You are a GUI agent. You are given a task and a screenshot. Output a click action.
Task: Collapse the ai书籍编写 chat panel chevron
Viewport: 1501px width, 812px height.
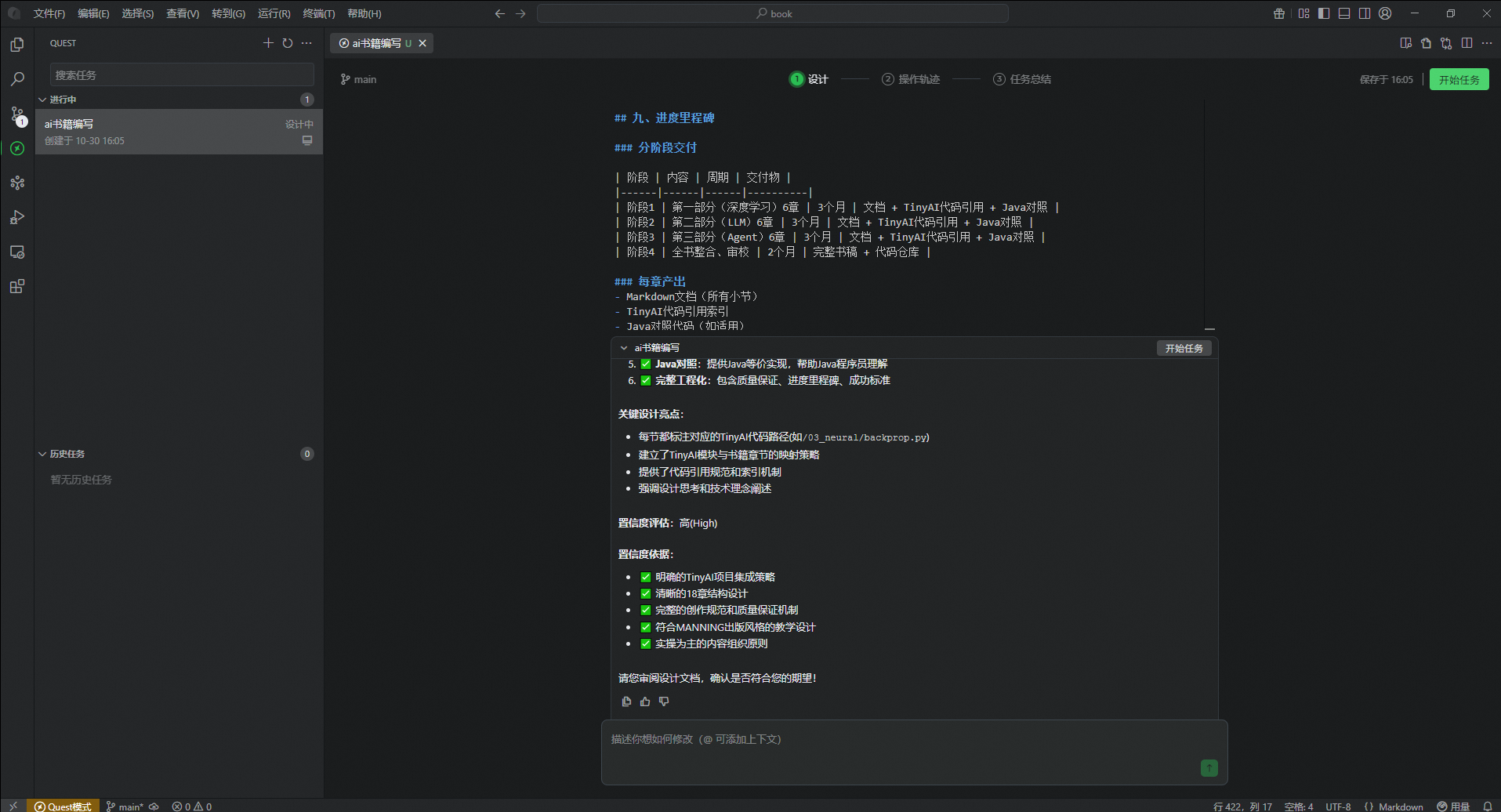624,347
